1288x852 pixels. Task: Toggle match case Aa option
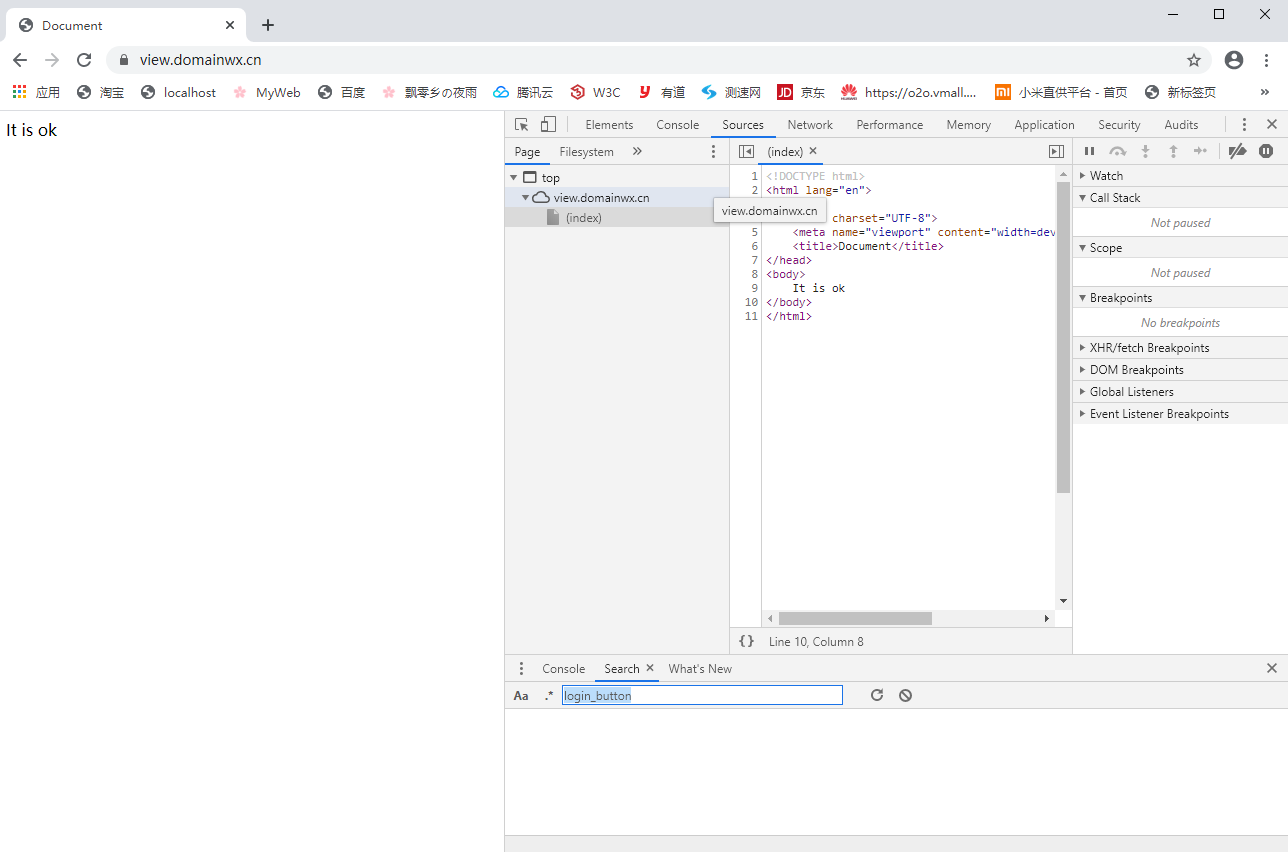coord(521,696)
